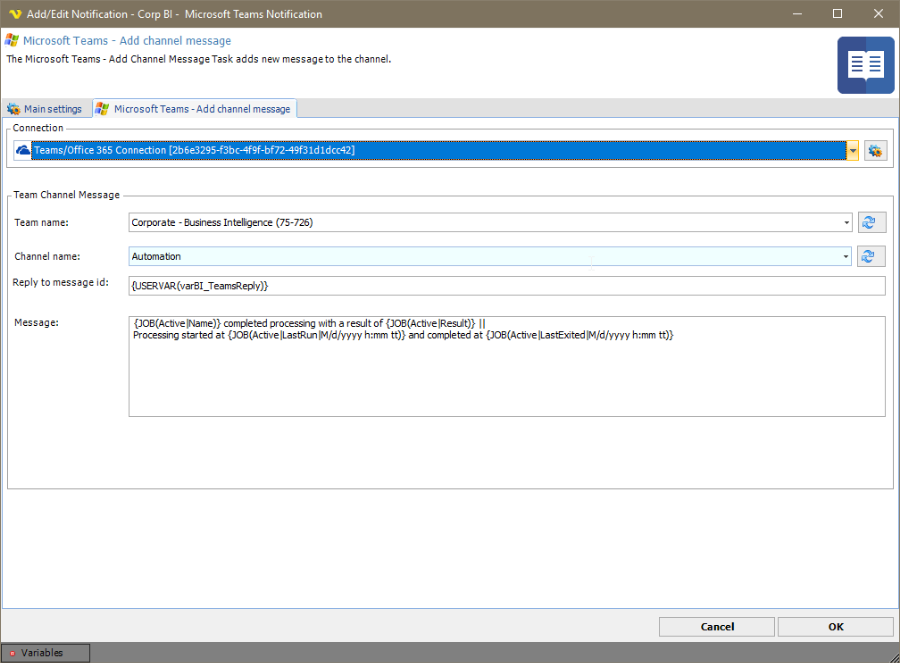Refresh the Channel name list
The image size is (900, 663).
coord(871,256)
